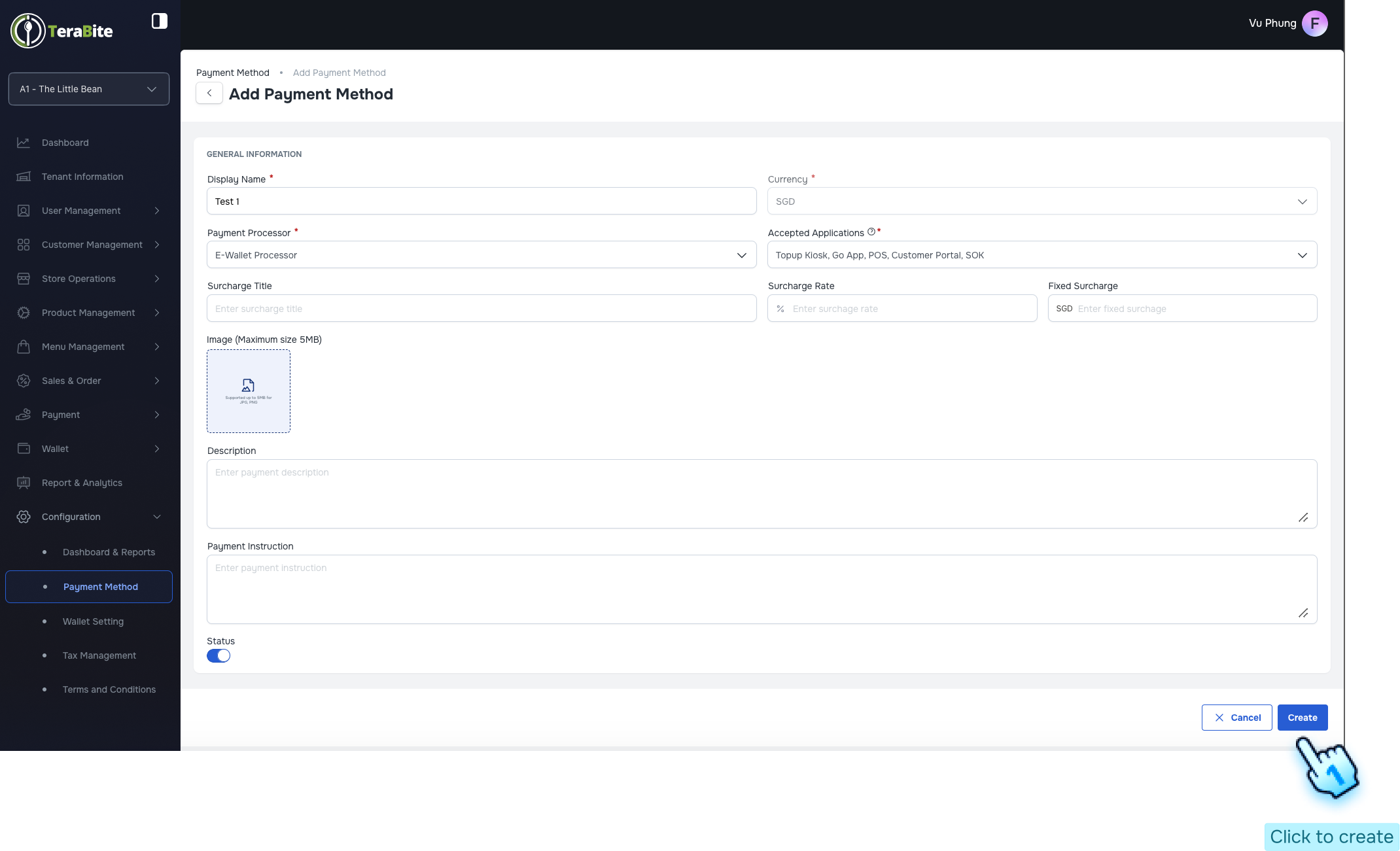Open Product Management section
Viewport: 1400px width, 851px height.
tap(88, 313)
